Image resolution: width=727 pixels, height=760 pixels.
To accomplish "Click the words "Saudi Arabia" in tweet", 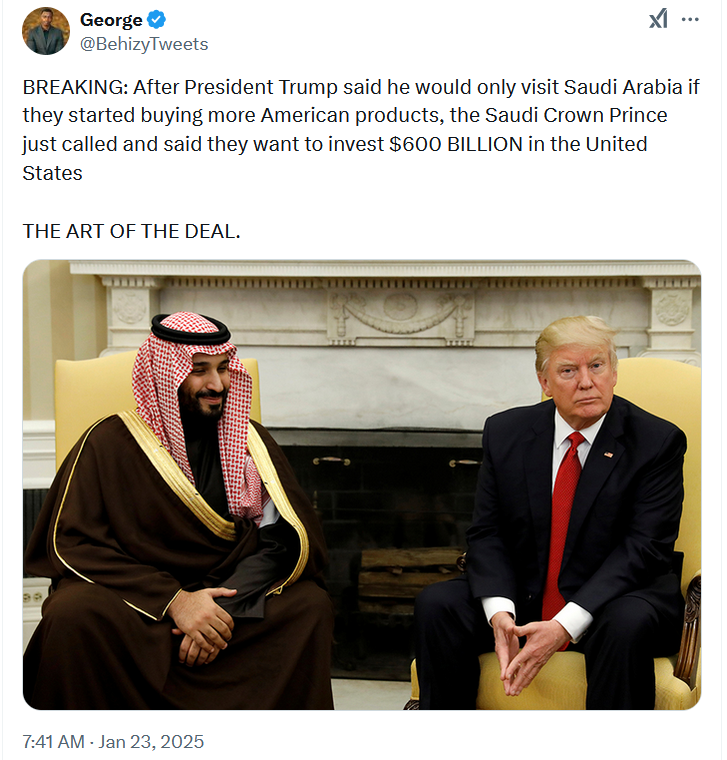I will pos(630,87).
